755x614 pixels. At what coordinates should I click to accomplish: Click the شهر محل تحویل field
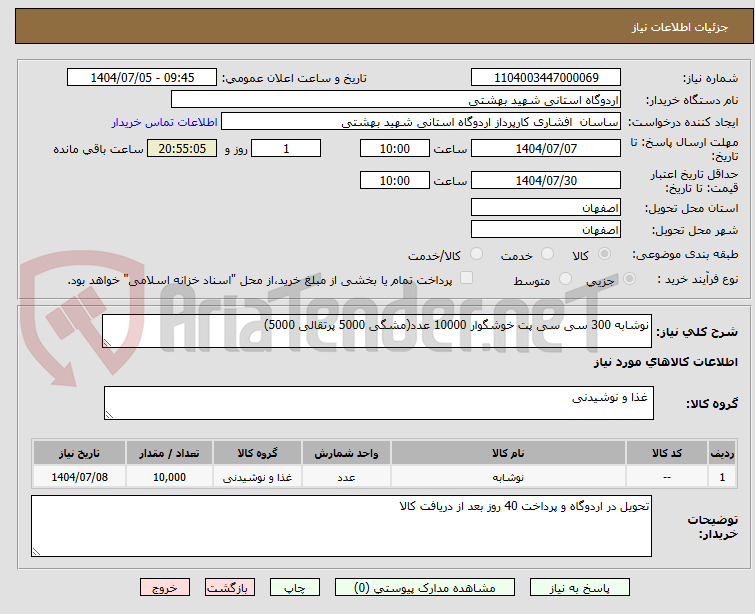(546, 230)
